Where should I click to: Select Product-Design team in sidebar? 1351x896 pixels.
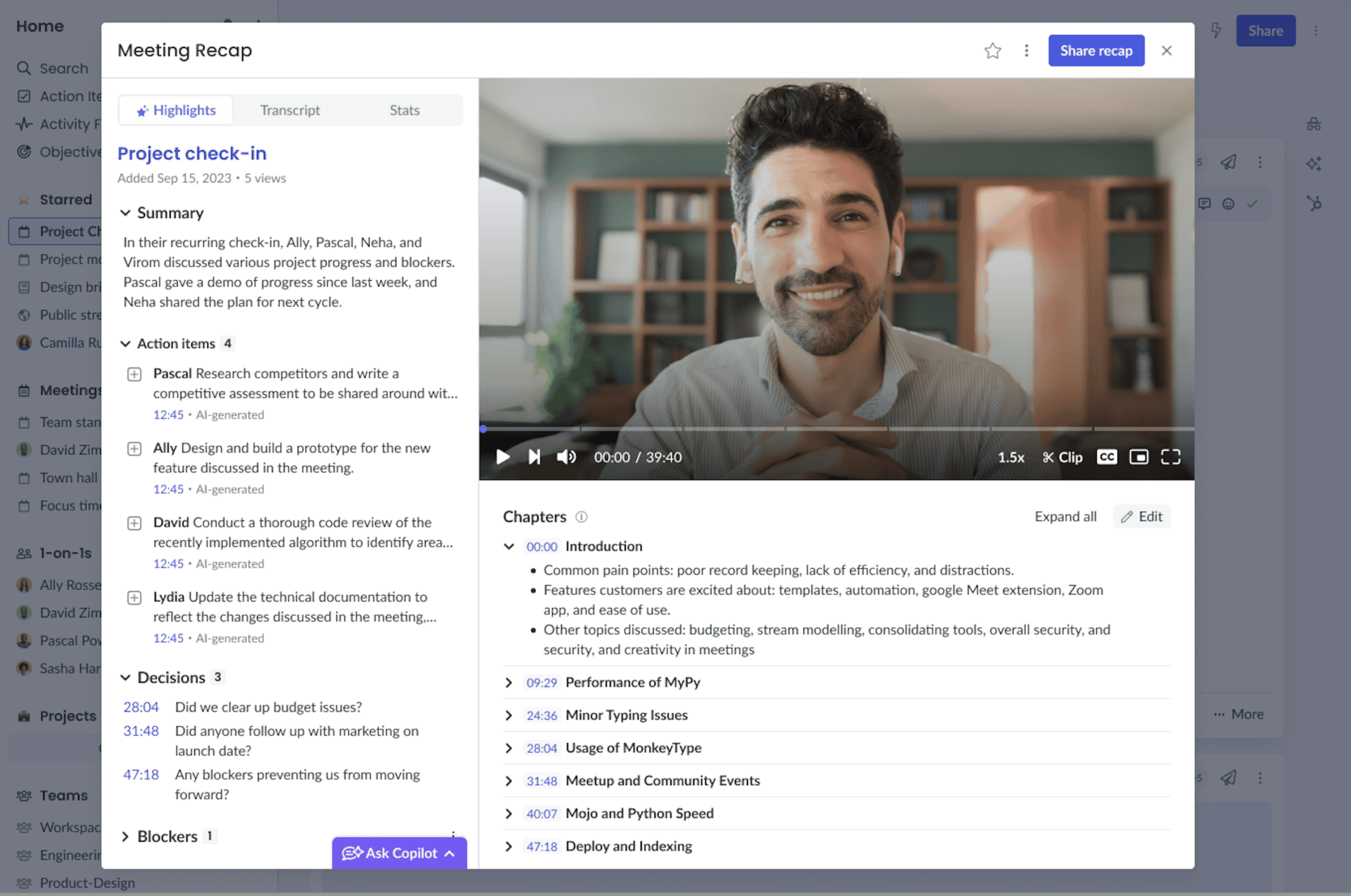point(75,882)
